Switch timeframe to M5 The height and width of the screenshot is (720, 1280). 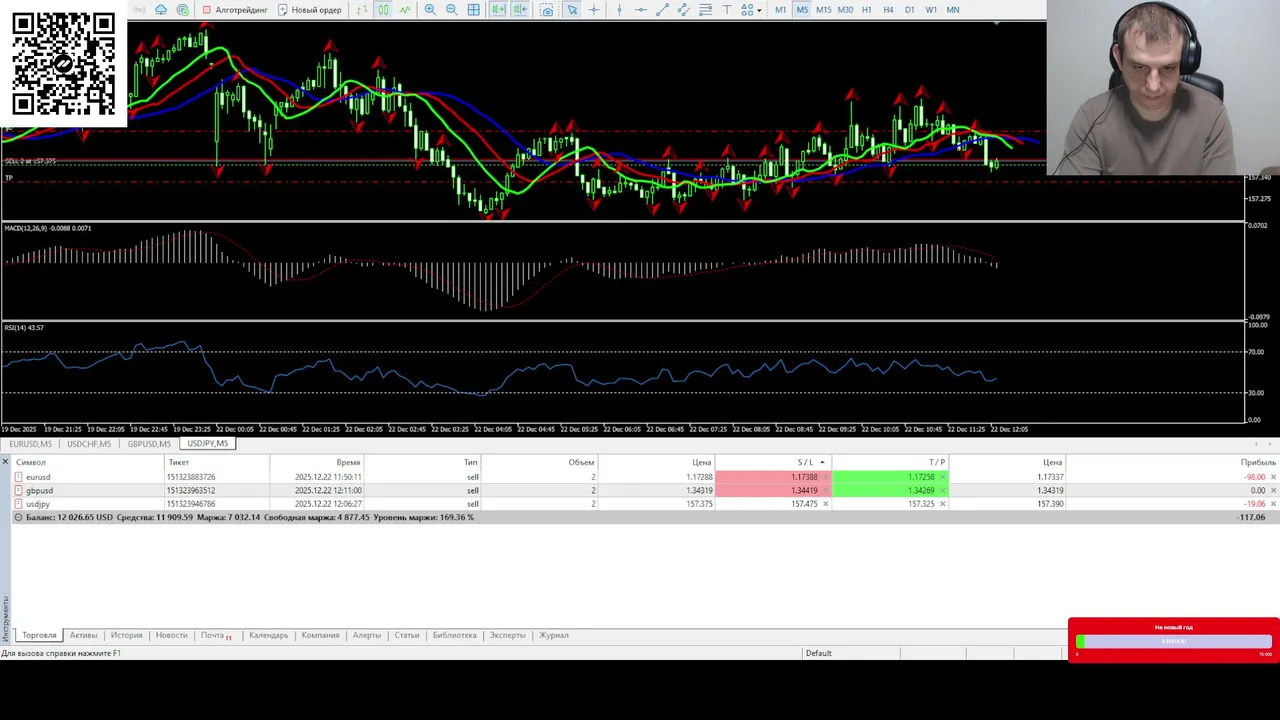(802, 10)
